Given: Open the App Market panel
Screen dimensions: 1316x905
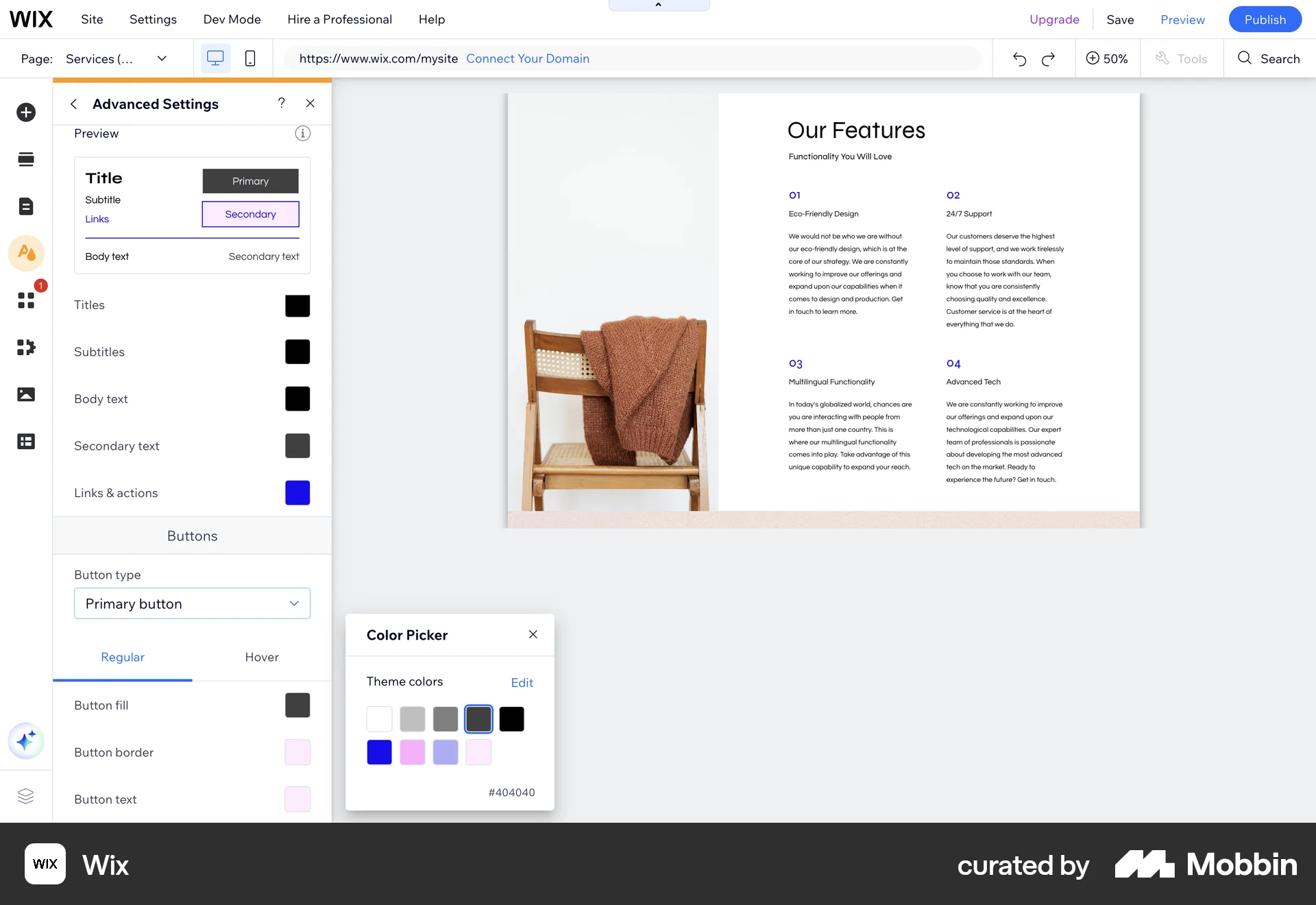Looking at the screenshot, I should pyautogui.click(x=26, y=300).
